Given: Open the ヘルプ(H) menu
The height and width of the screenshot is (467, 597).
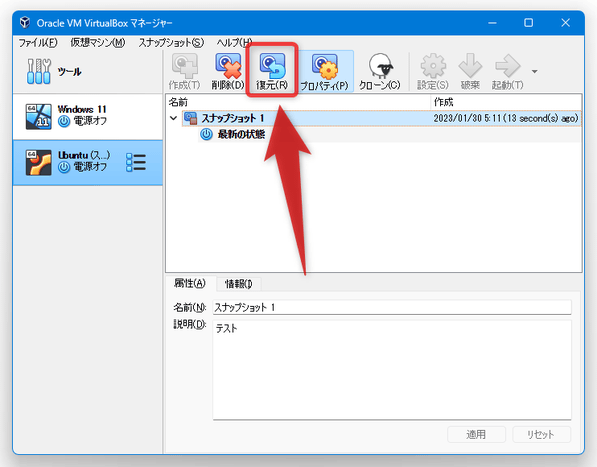Looking at the screenshot, I should (234, 43).
